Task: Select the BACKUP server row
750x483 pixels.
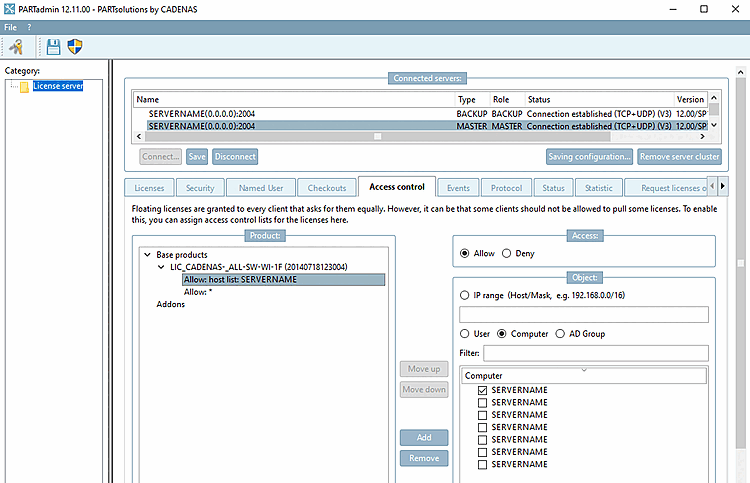Action: [x=427, y=114]
